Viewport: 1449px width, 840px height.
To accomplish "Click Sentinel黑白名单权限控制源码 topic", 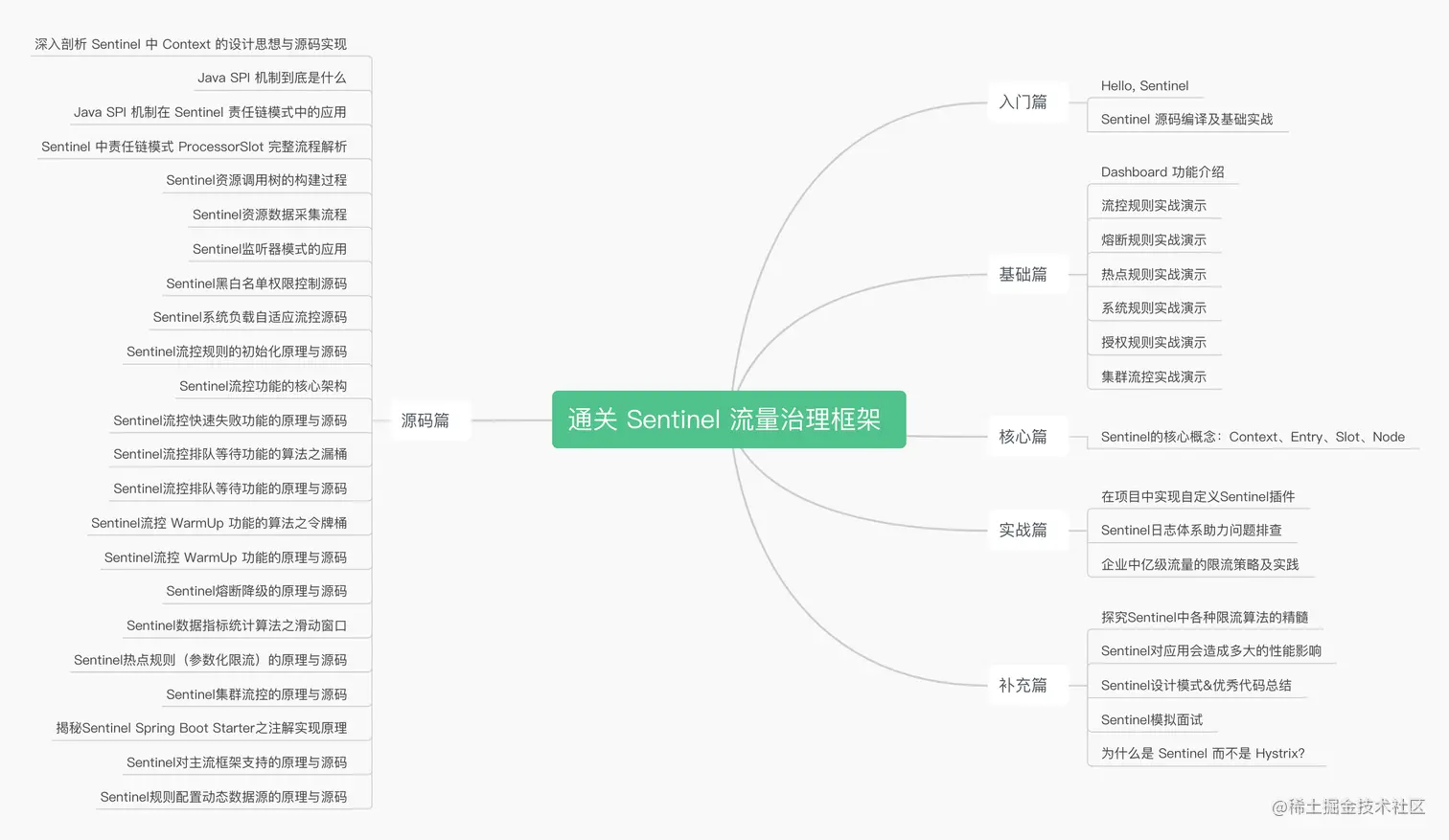I will 257,284.
